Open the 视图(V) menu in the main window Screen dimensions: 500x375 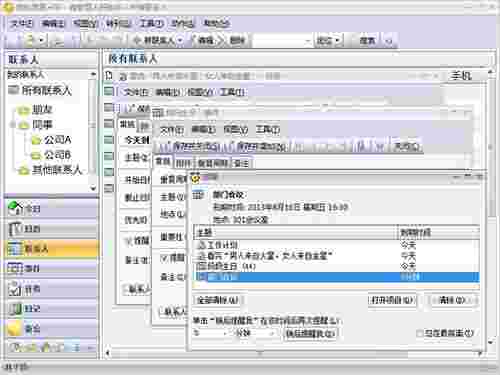click(x=85, y=23)
